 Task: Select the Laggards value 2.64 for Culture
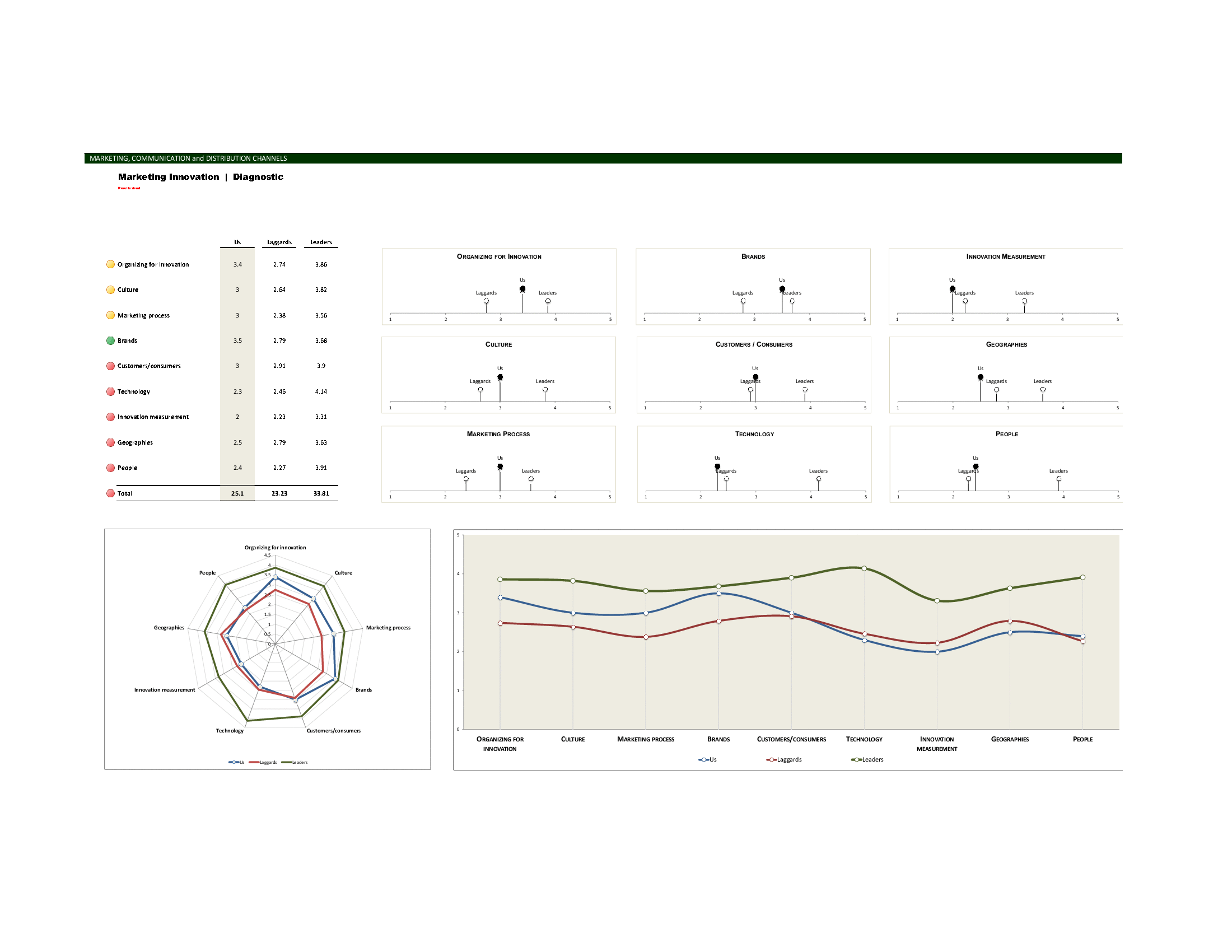point(279,290)
